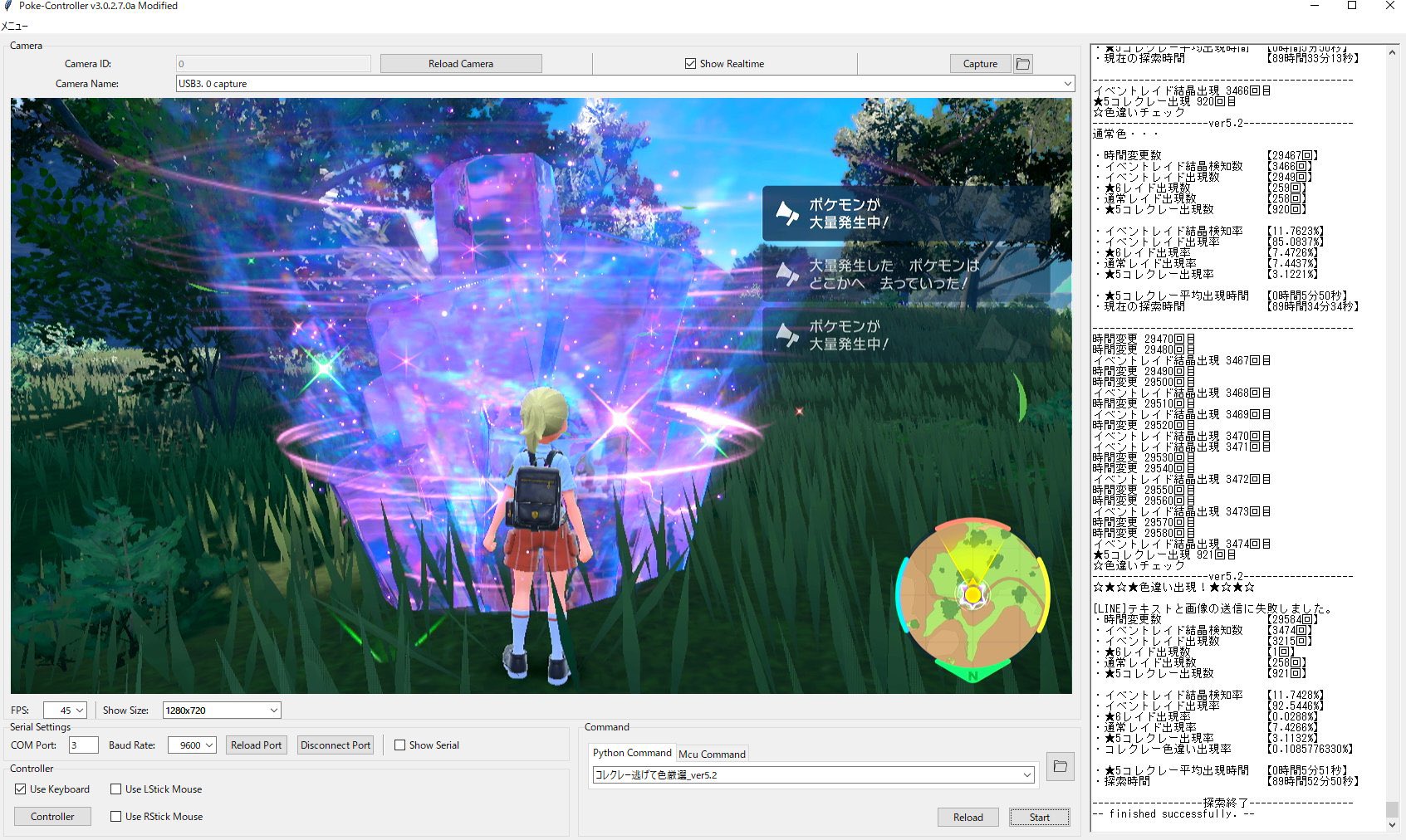Click log line 'イベントレイド結晶出現 3474回目'

pos(1181,544)
